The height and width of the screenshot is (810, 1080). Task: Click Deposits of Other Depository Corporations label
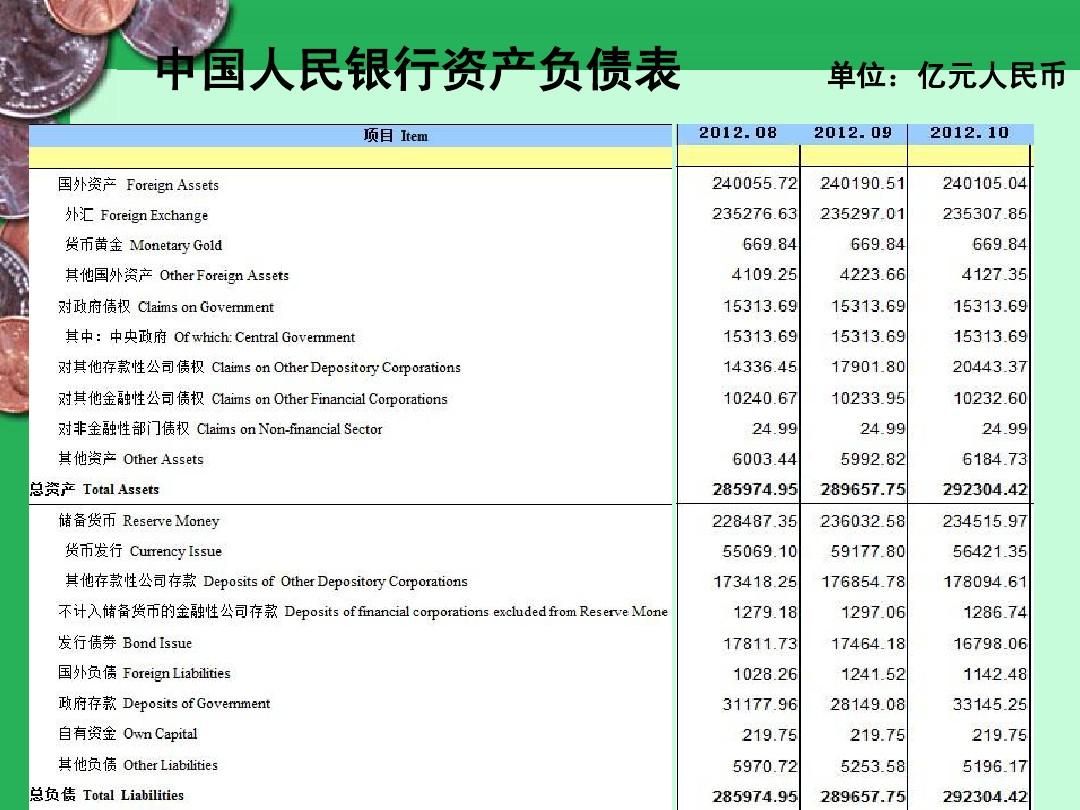pos(267,581)
